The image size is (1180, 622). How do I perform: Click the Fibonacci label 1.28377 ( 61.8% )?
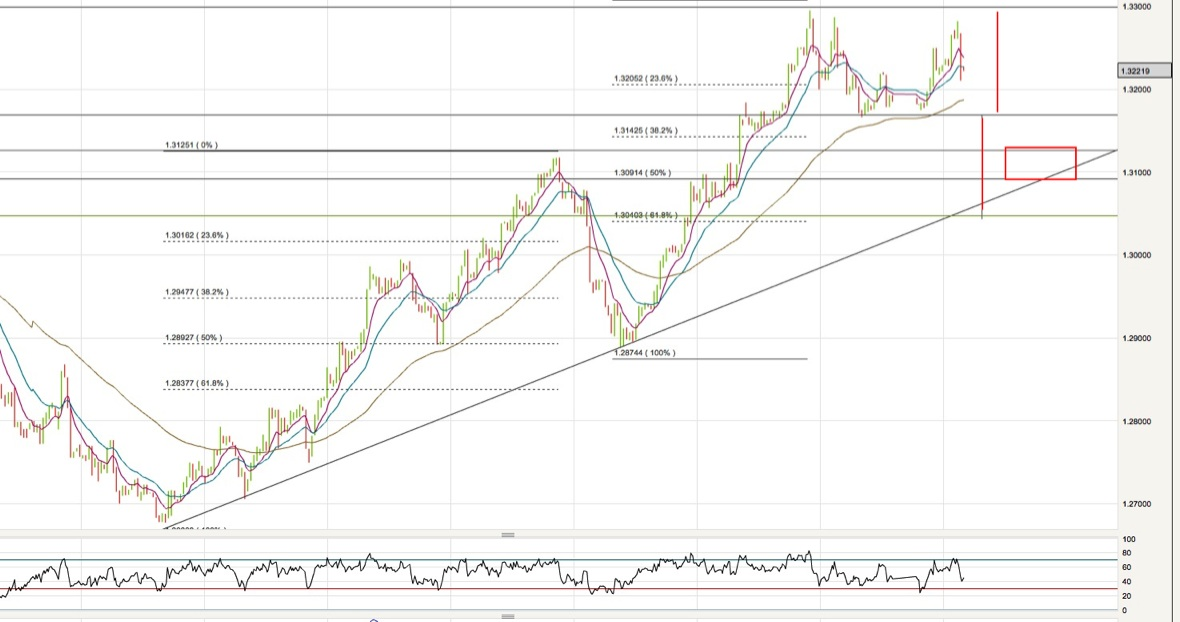pyautogui.click(x=196, y=384)
